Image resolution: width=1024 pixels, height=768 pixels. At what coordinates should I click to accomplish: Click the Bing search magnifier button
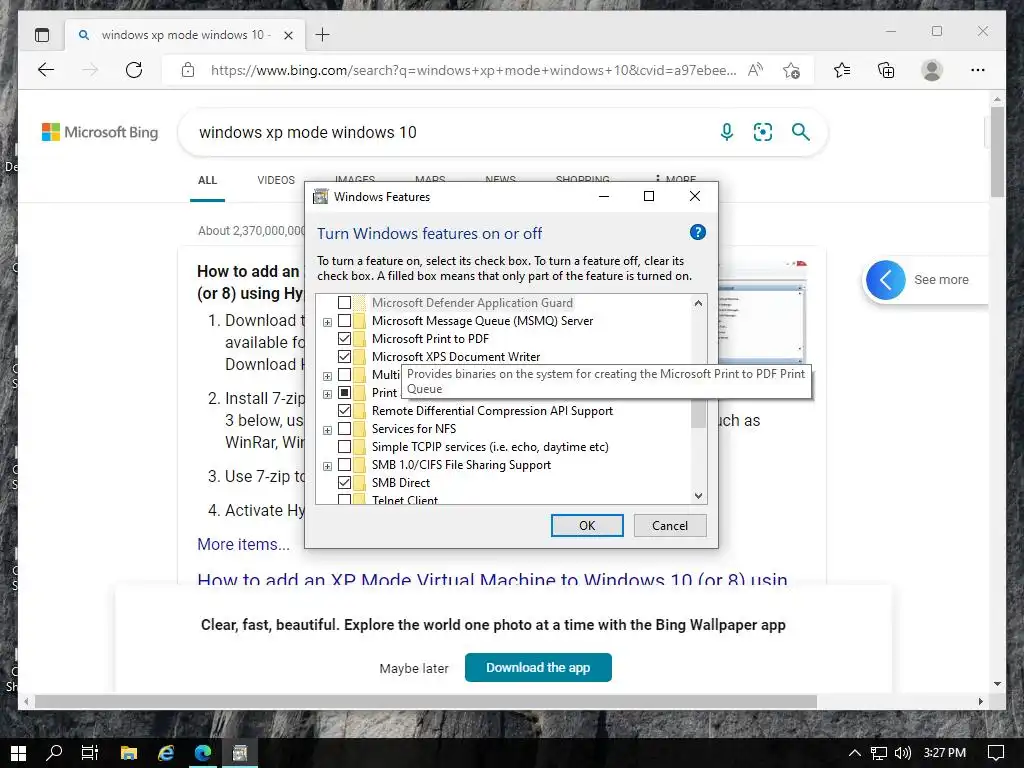(801, 132)
